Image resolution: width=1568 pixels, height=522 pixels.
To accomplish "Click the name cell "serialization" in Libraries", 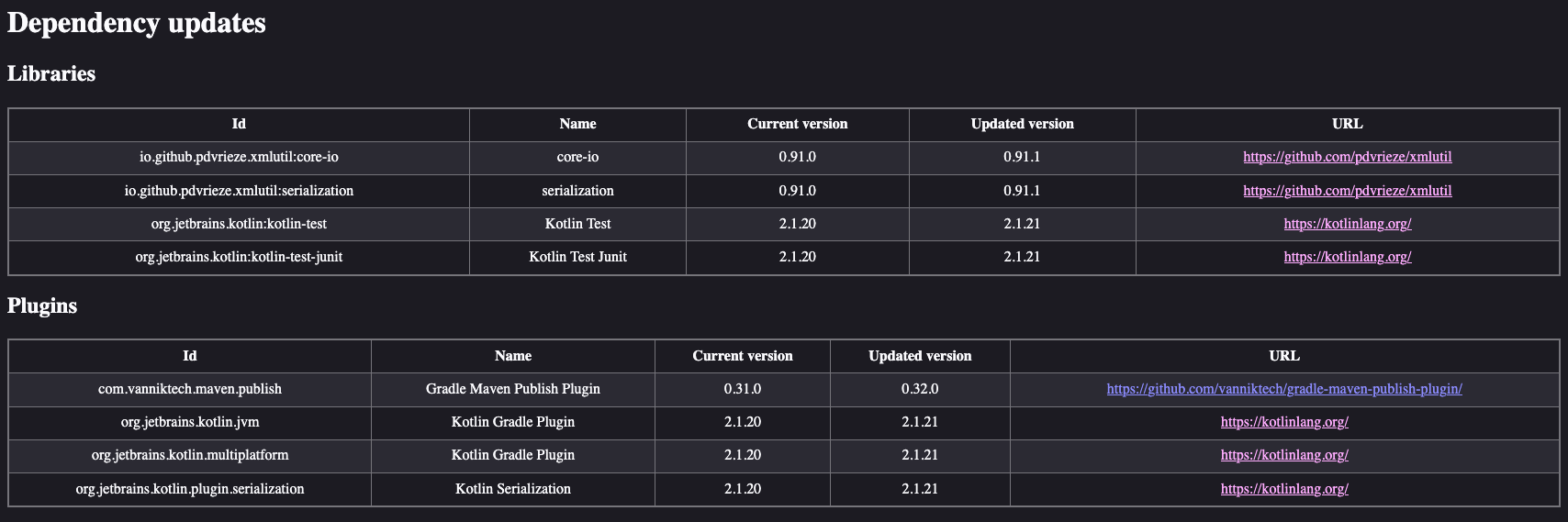I will pos(577,191).
